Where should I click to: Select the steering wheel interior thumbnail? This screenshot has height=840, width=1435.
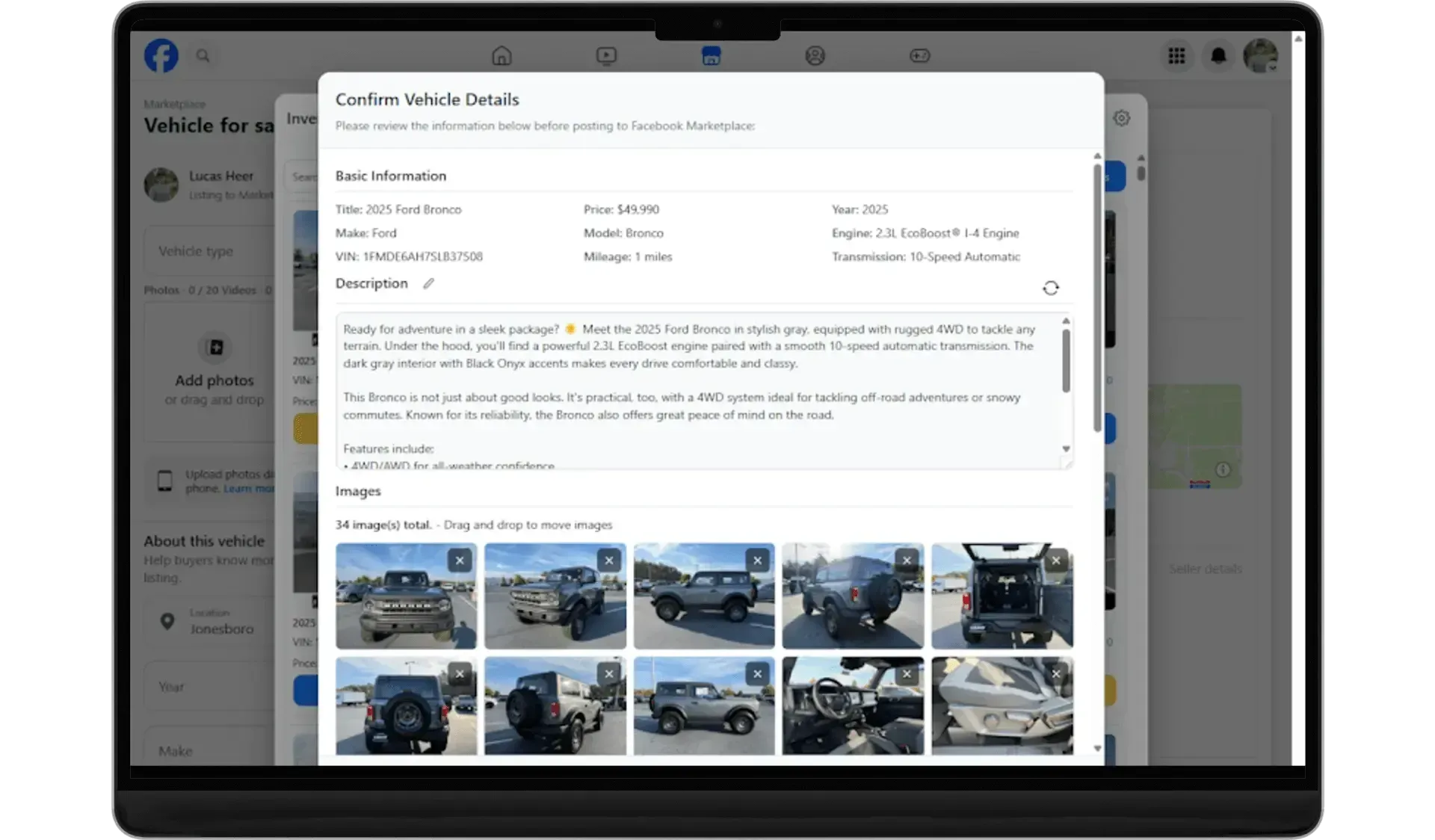click(853, 706)
